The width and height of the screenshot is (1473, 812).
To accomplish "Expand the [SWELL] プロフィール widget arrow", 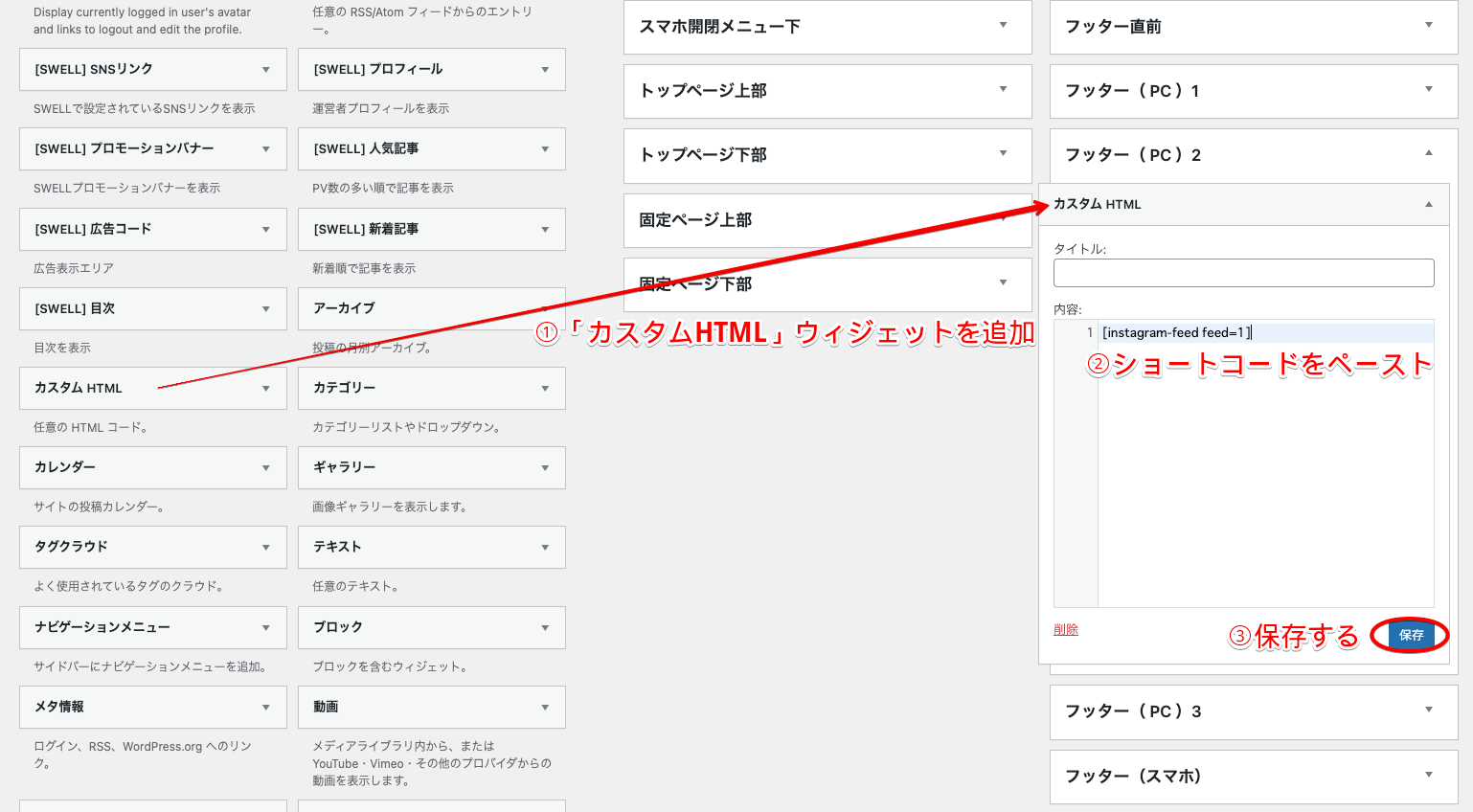I will tap(545, 70).
